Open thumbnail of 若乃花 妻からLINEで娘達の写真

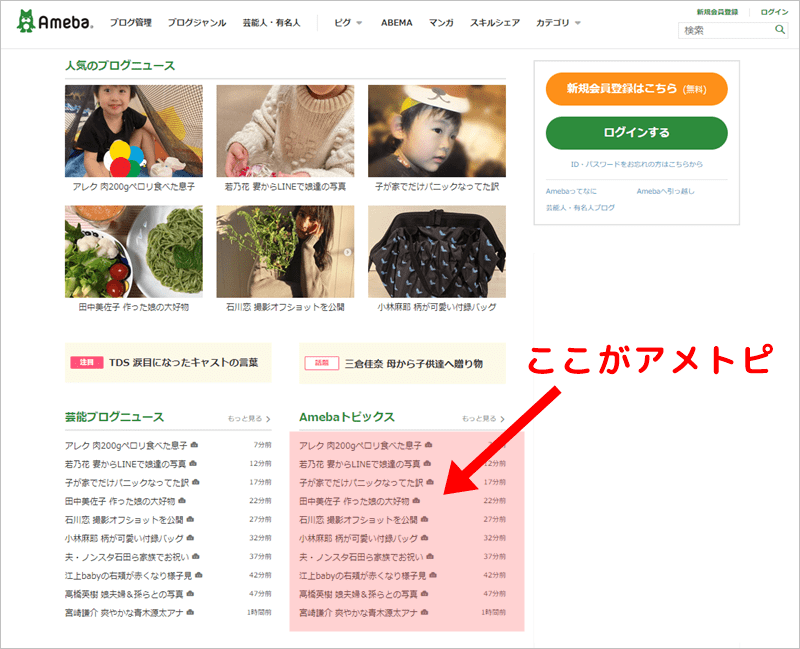pyautogui.click(x=285, y=131)
